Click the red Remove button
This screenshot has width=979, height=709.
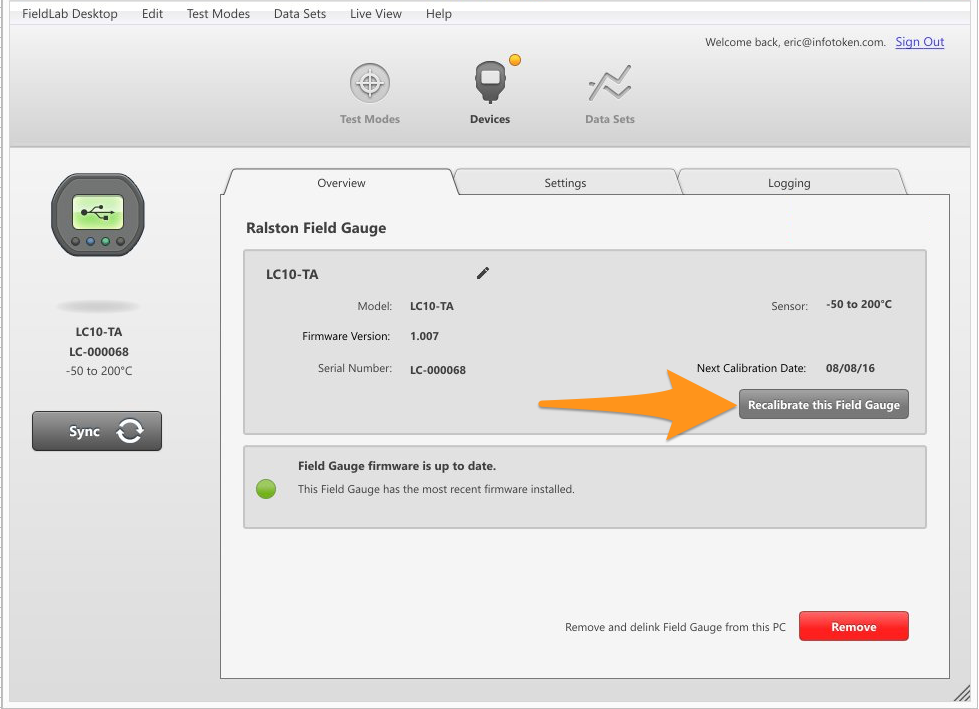854,626
